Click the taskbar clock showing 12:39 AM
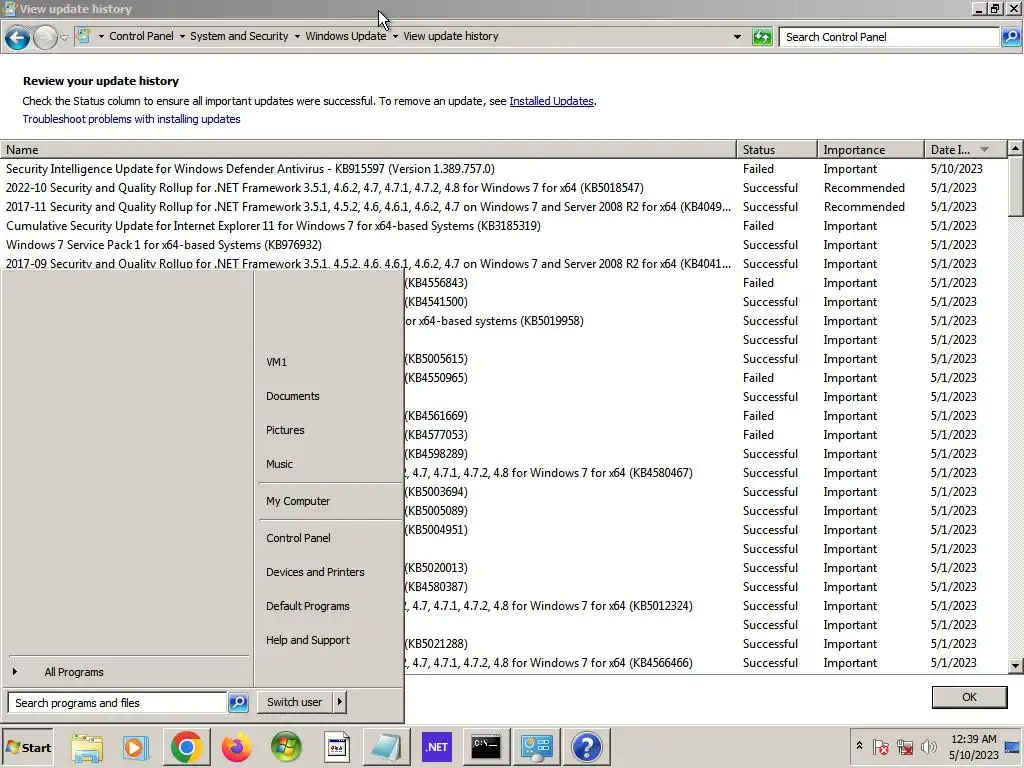 point(973,747)
